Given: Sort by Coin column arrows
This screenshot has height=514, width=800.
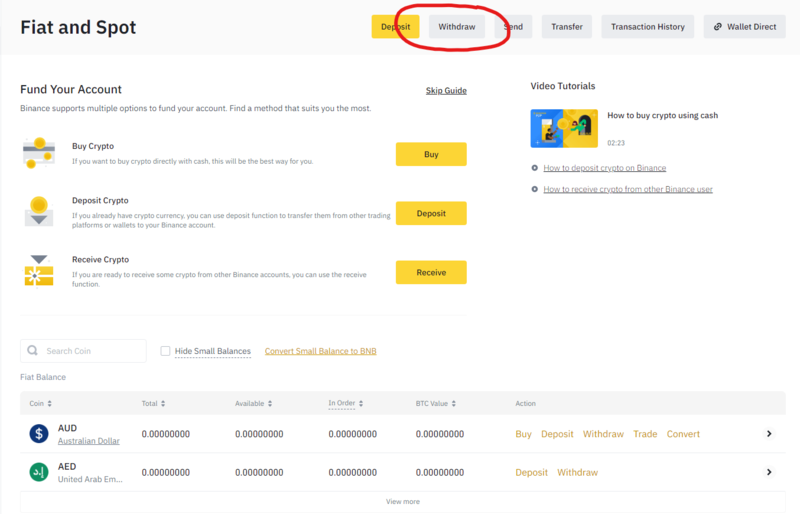Looking at the screenshot, I should [49, 403].
